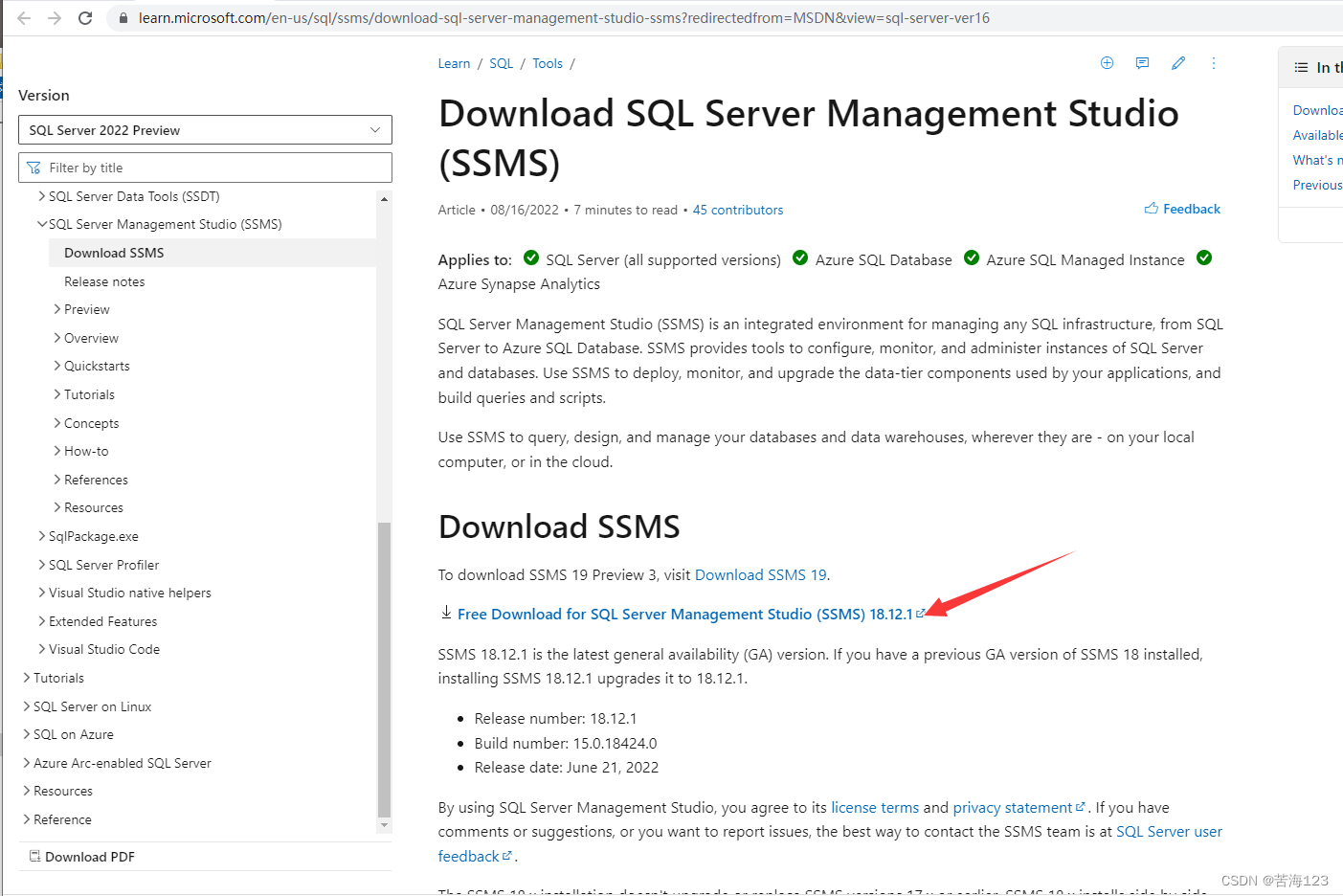Click the 'Previous' link in right panel
This screenshot has width=1343, height=896.
1317,185
